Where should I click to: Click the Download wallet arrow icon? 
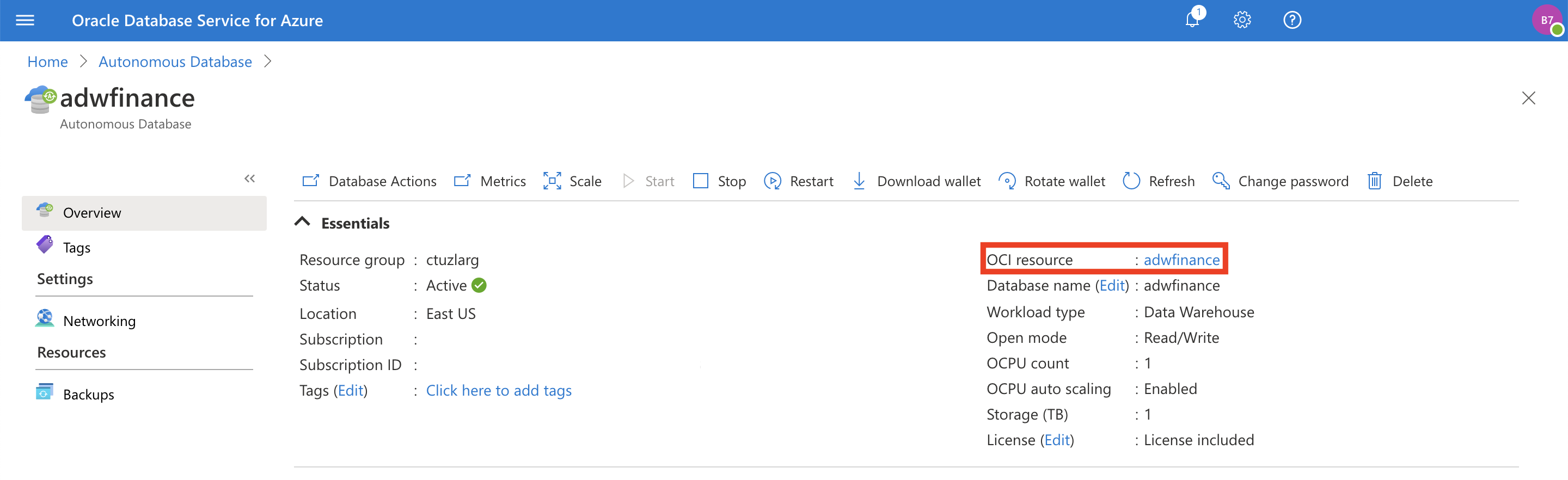[859, 181]
